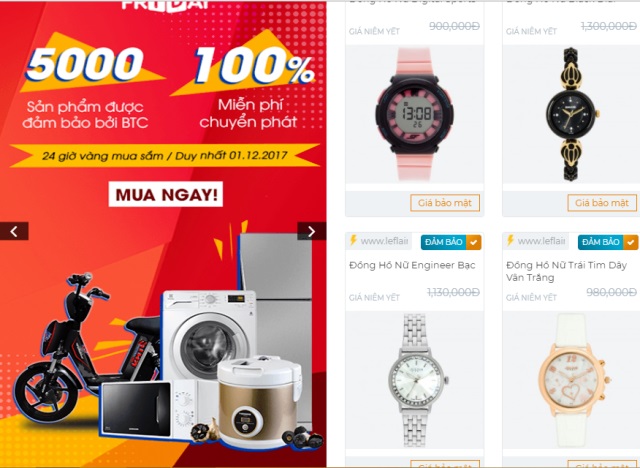
Task: Click checkmark badge on Engineer Bạc card
Action: (x=473, y=242)
